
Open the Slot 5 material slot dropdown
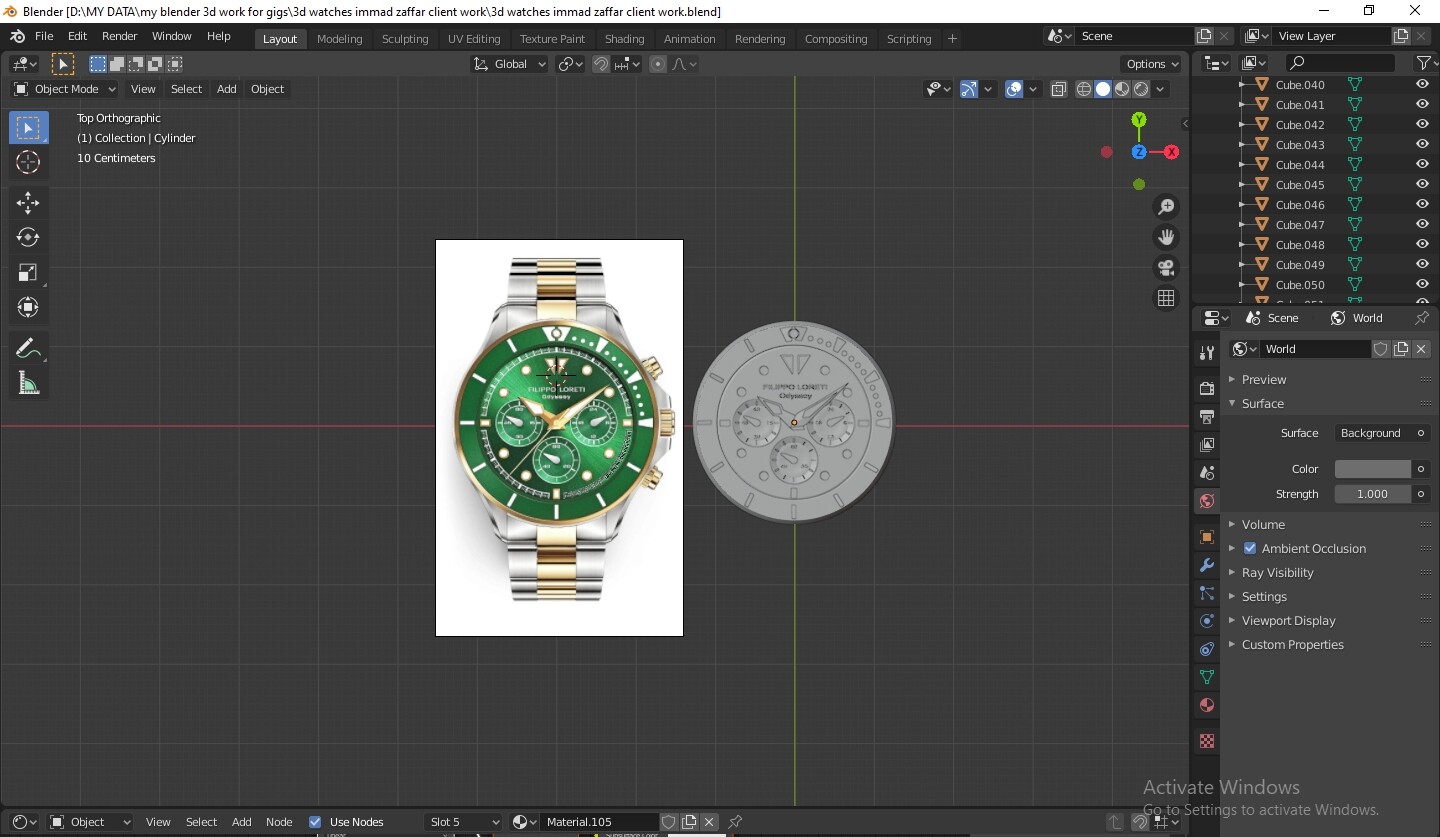(x=464, y=822)
